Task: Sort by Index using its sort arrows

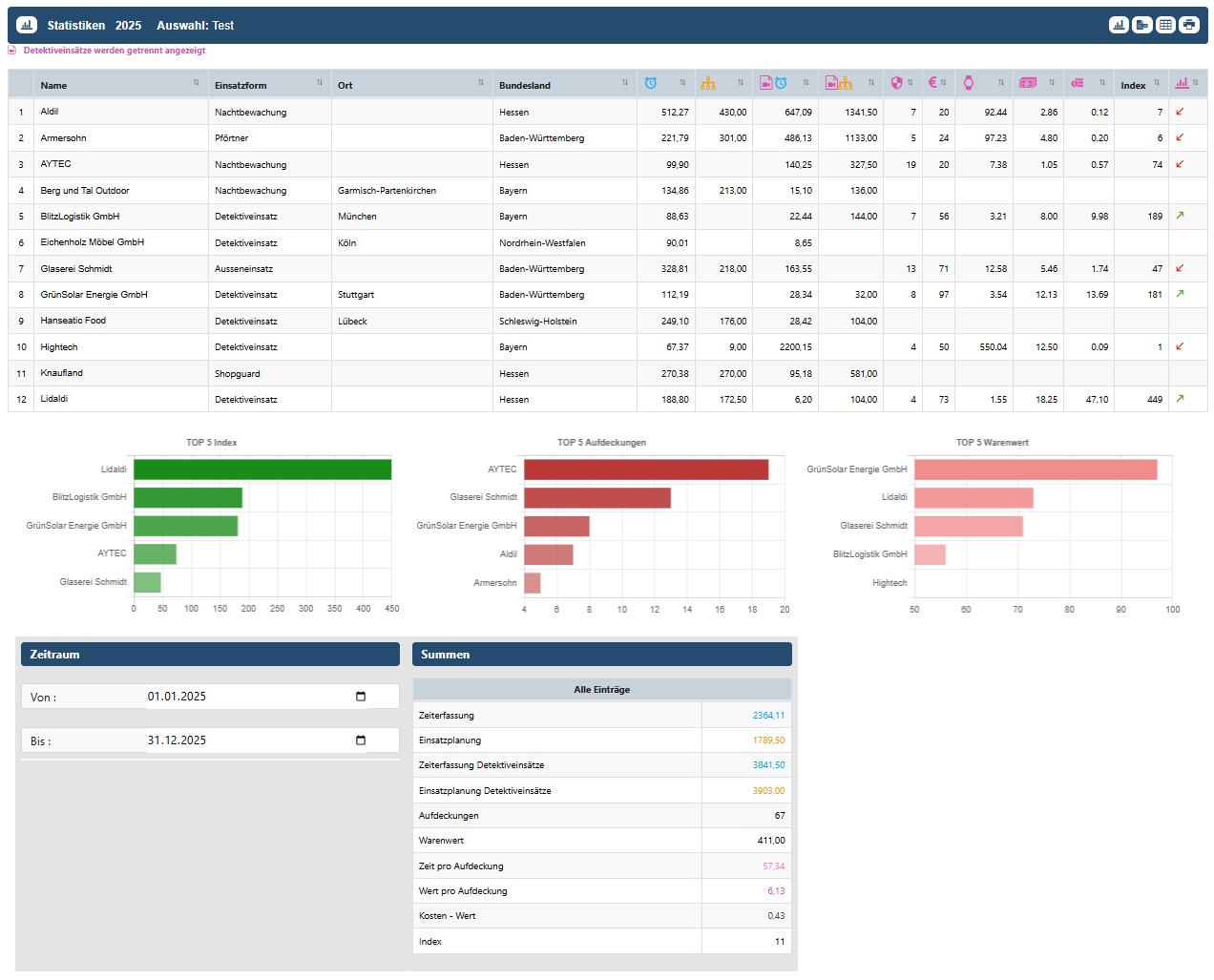Action: [x=1157, y=83]
